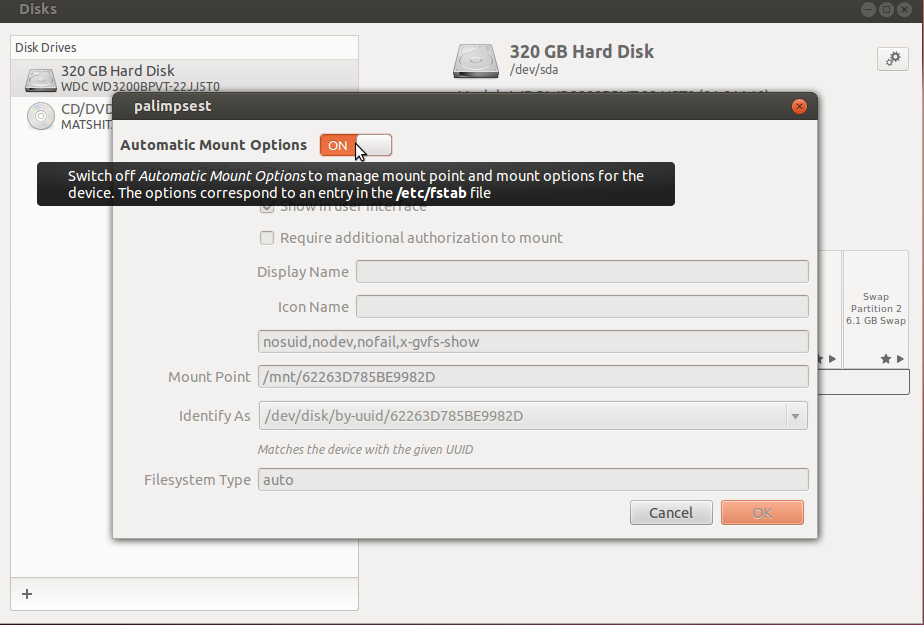Check Require additional authorization to mount
This screenshot has width=924, height=625.
[267, 238]
